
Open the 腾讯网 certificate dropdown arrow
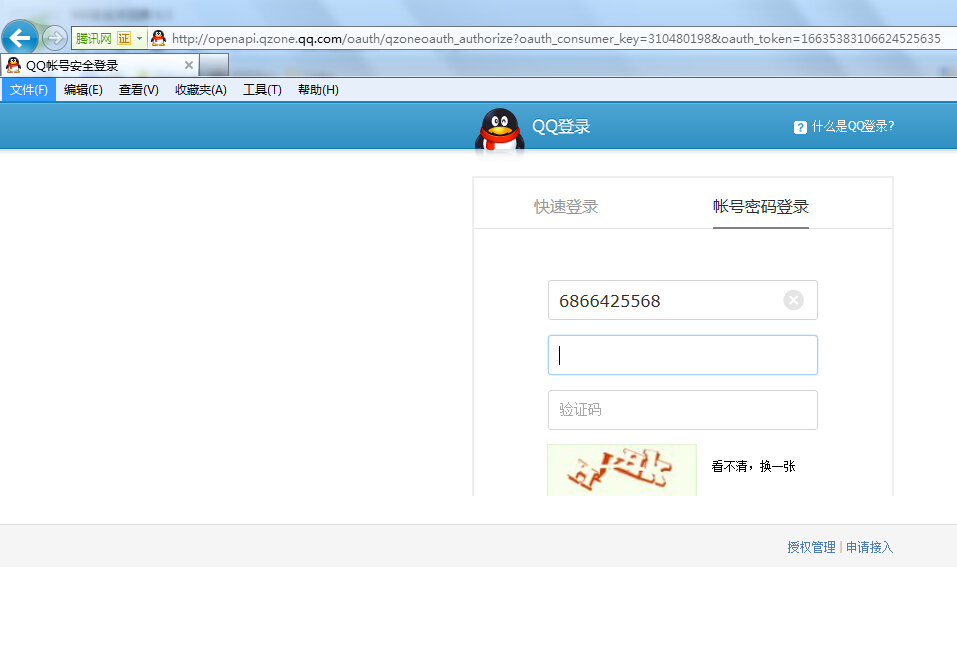[140, 38]
